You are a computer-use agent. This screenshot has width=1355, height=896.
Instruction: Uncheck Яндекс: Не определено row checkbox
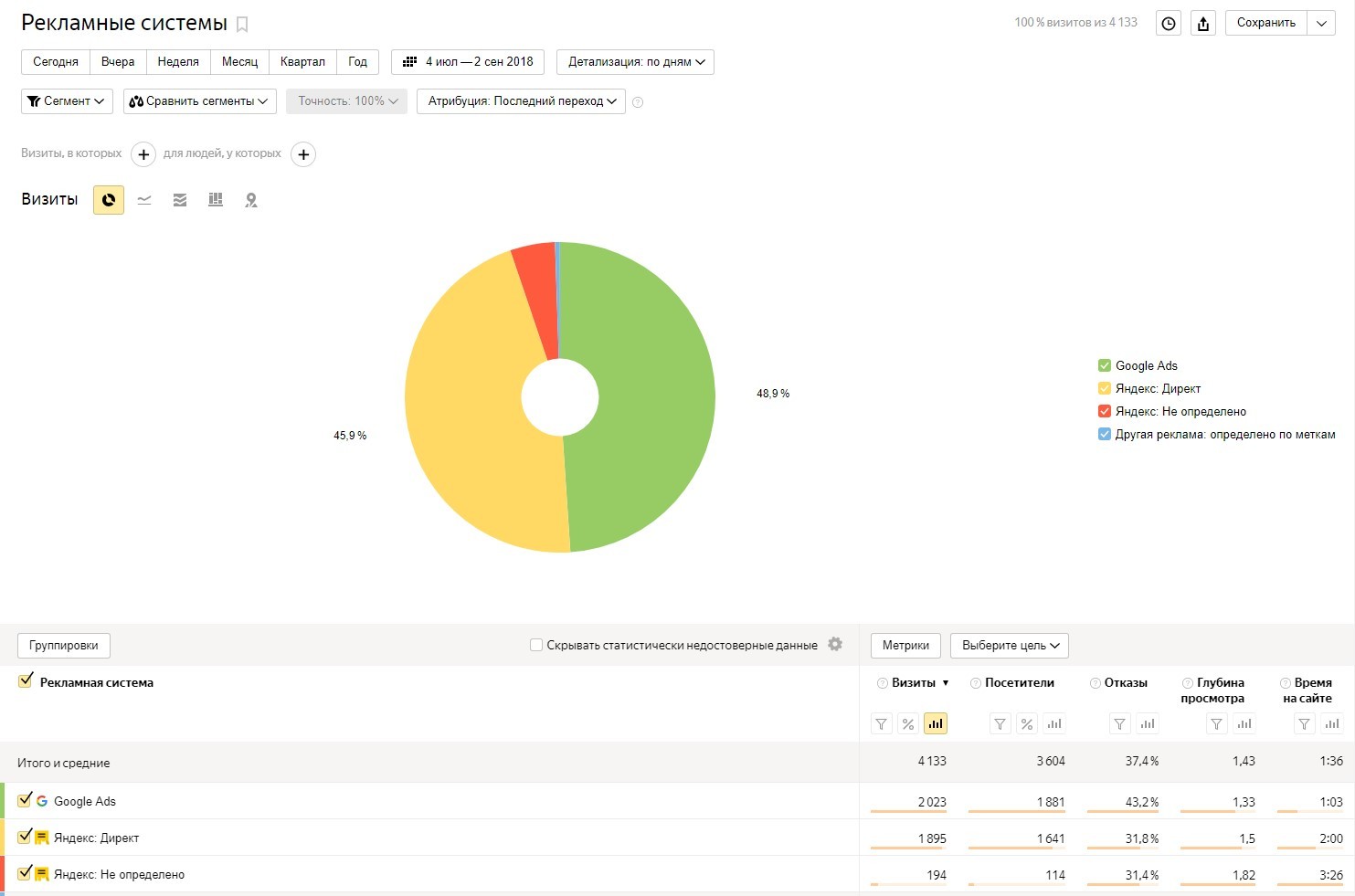pos(25,873)
